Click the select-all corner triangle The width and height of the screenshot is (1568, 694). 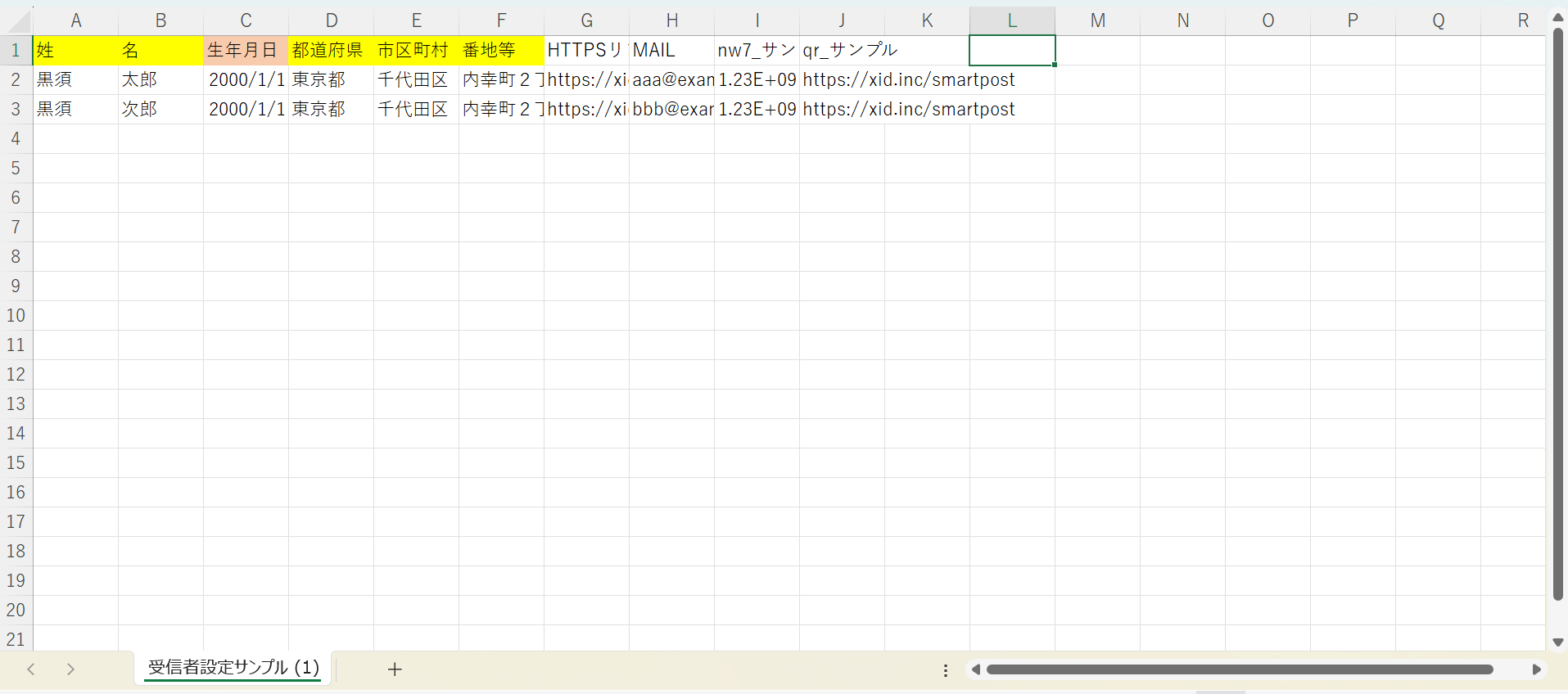(x=16, y=20)
